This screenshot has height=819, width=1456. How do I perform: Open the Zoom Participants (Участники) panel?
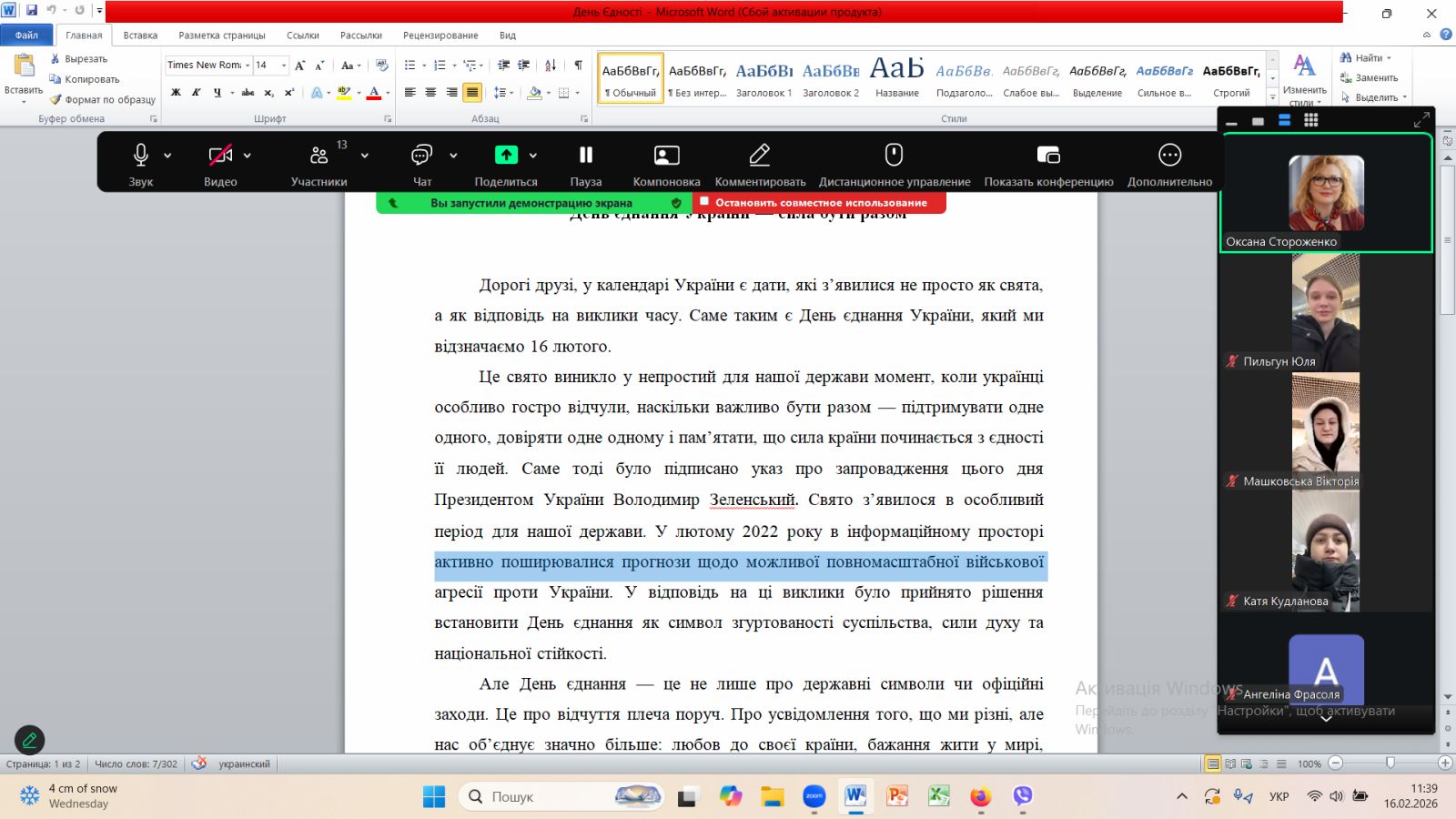[x=318, y=156]
